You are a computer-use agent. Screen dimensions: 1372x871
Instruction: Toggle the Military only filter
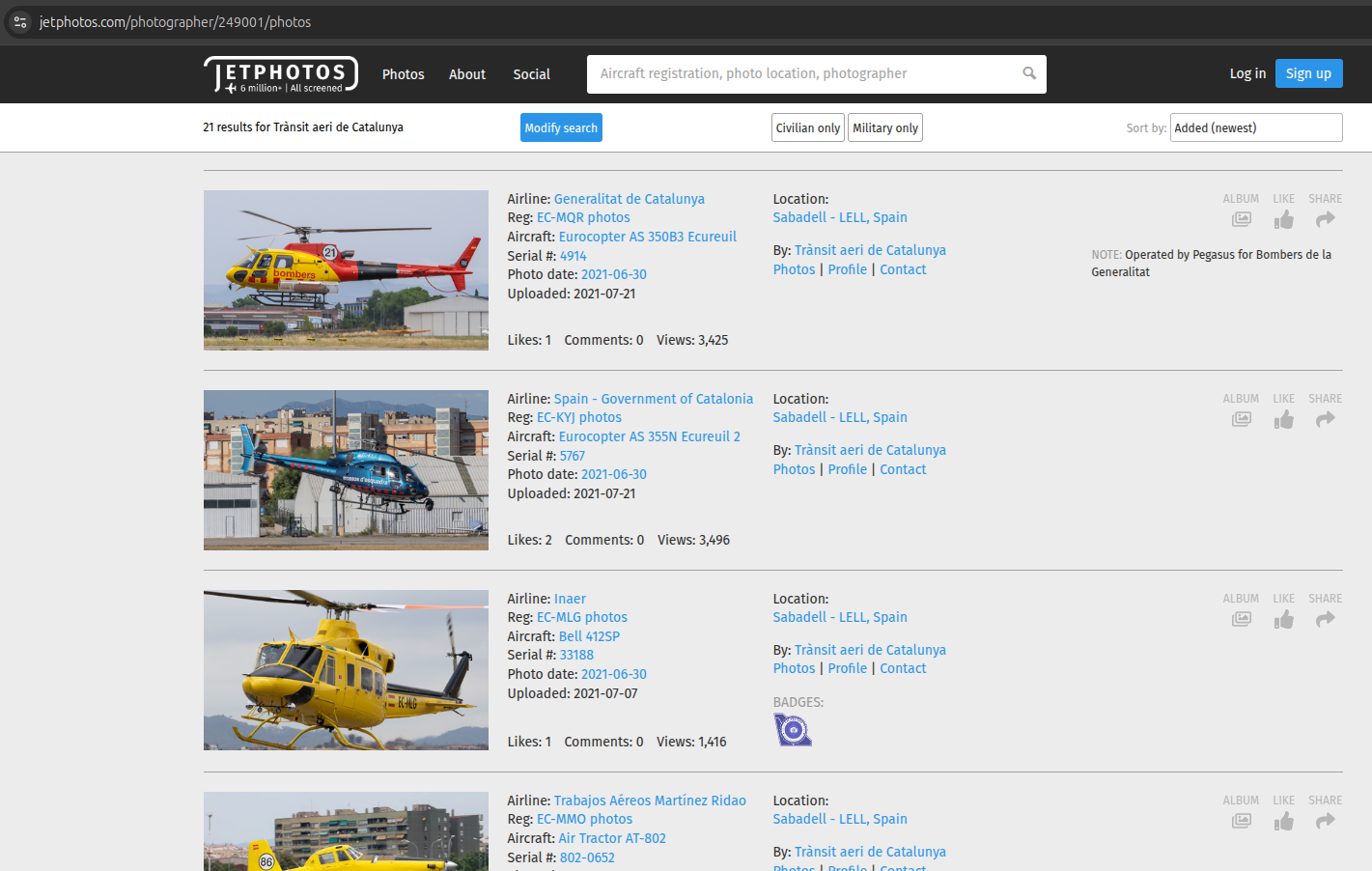pyautogui.click(x=884, y=128)
